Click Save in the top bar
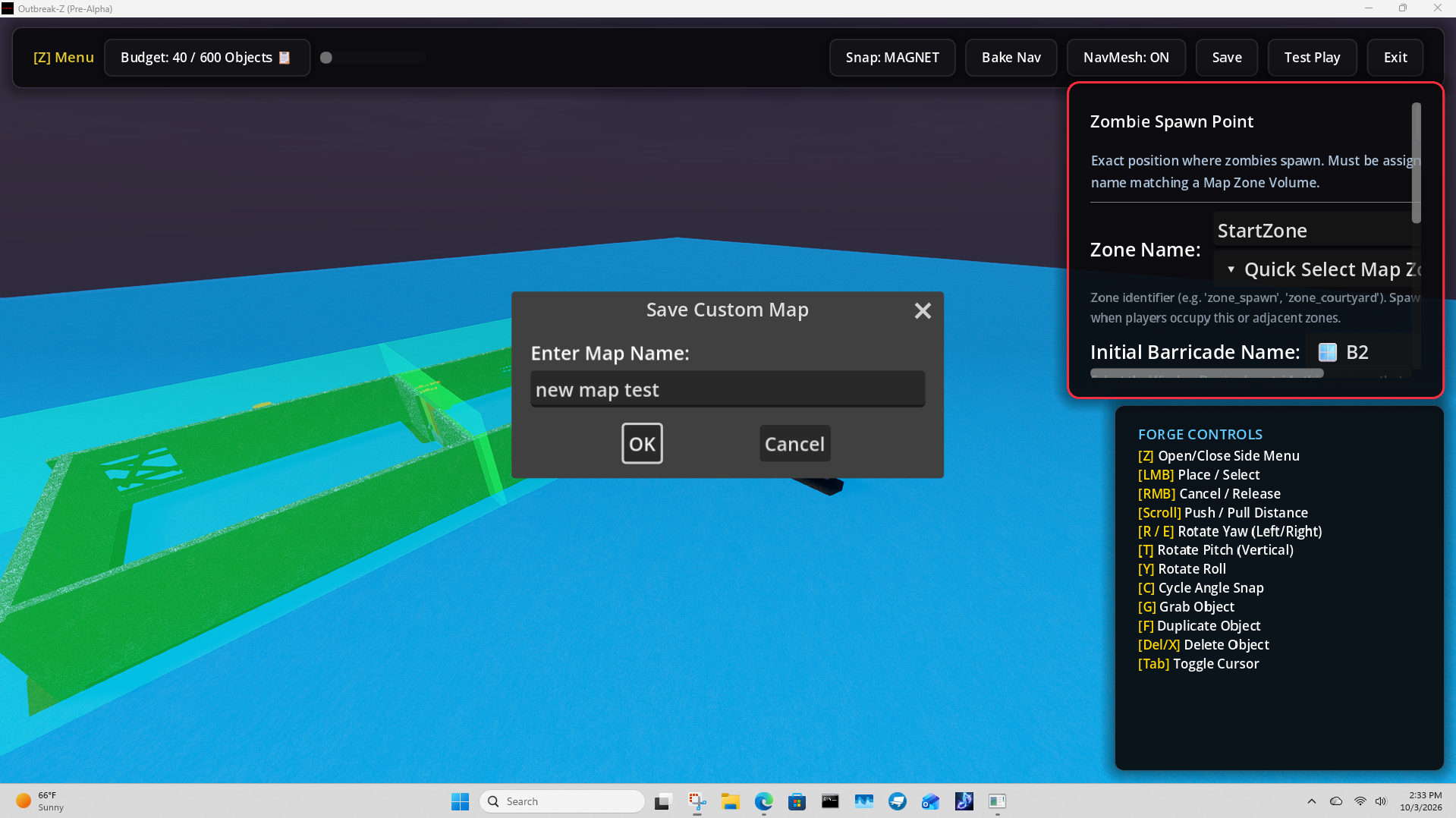The width and height of the screenshot is (1456, 818). click(x=1227, y=58)
